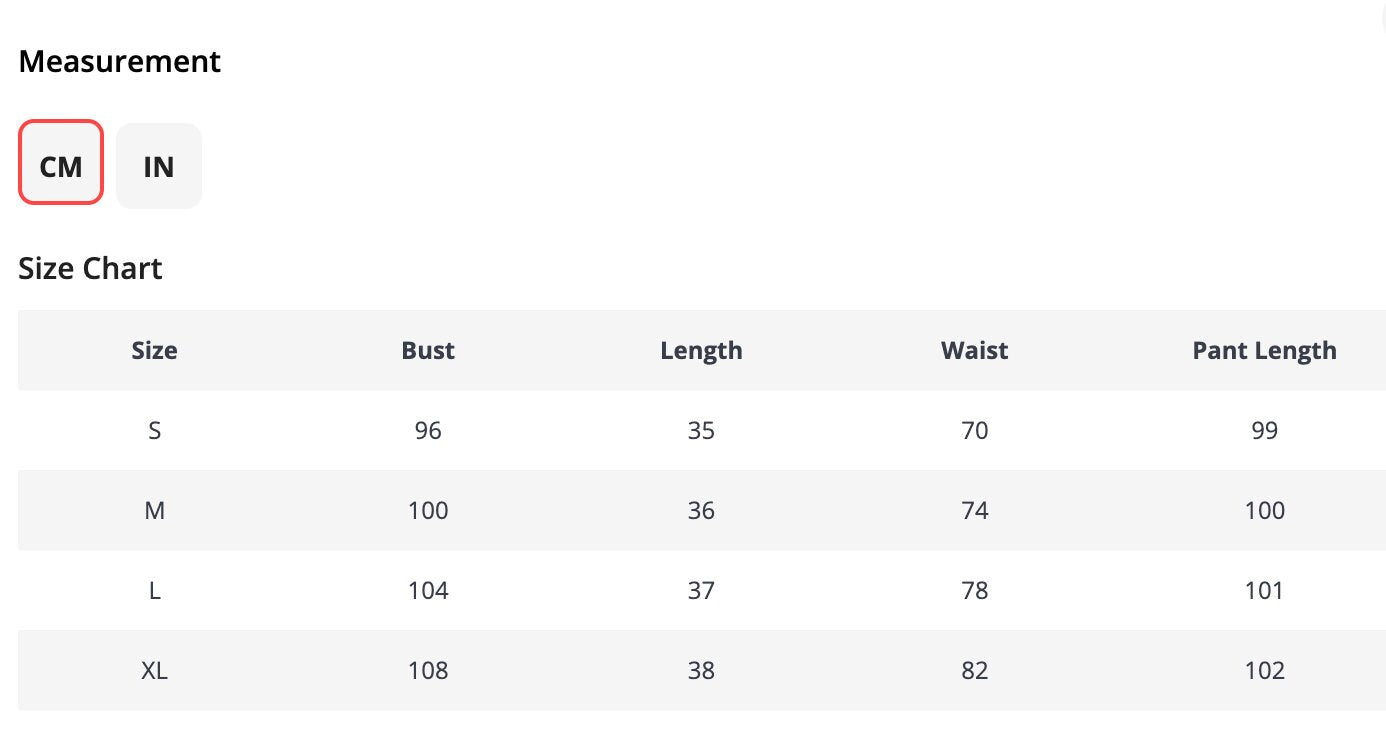Click the Size column header
This screenshot has width=1386, height=732.
[154, 351]
